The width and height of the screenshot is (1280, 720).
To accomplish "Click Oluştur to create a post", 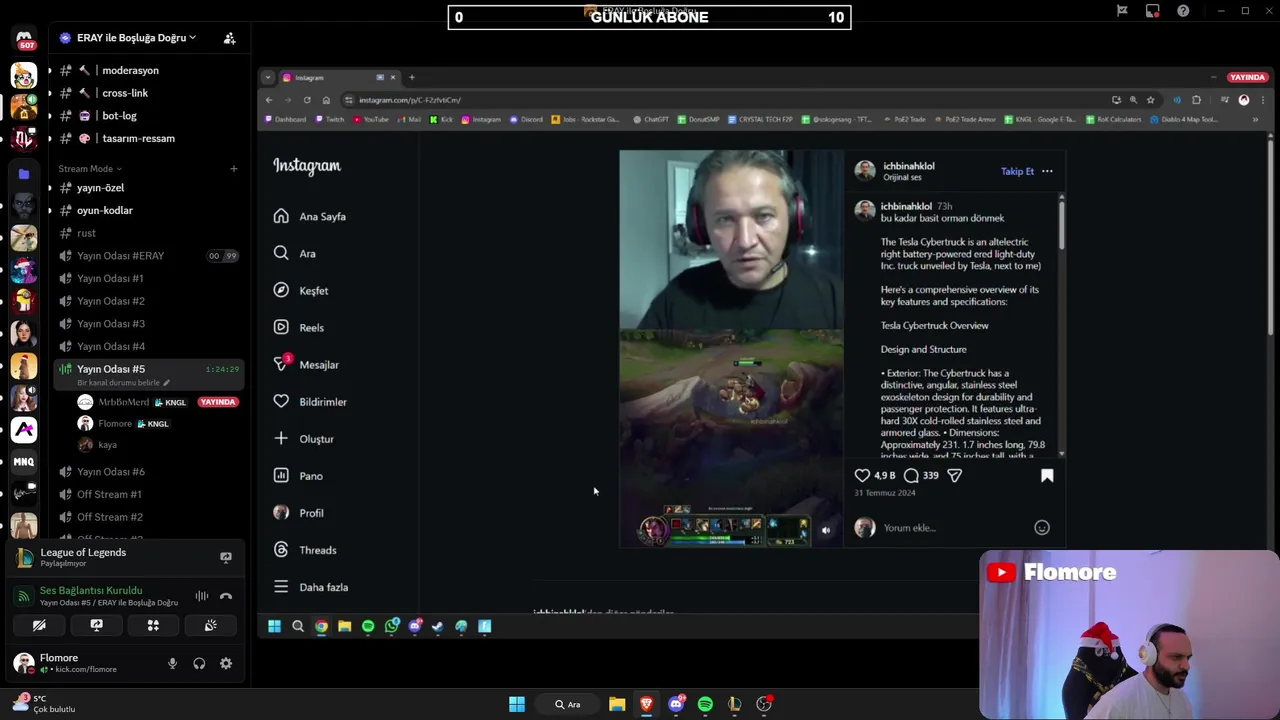I will 304,438.
